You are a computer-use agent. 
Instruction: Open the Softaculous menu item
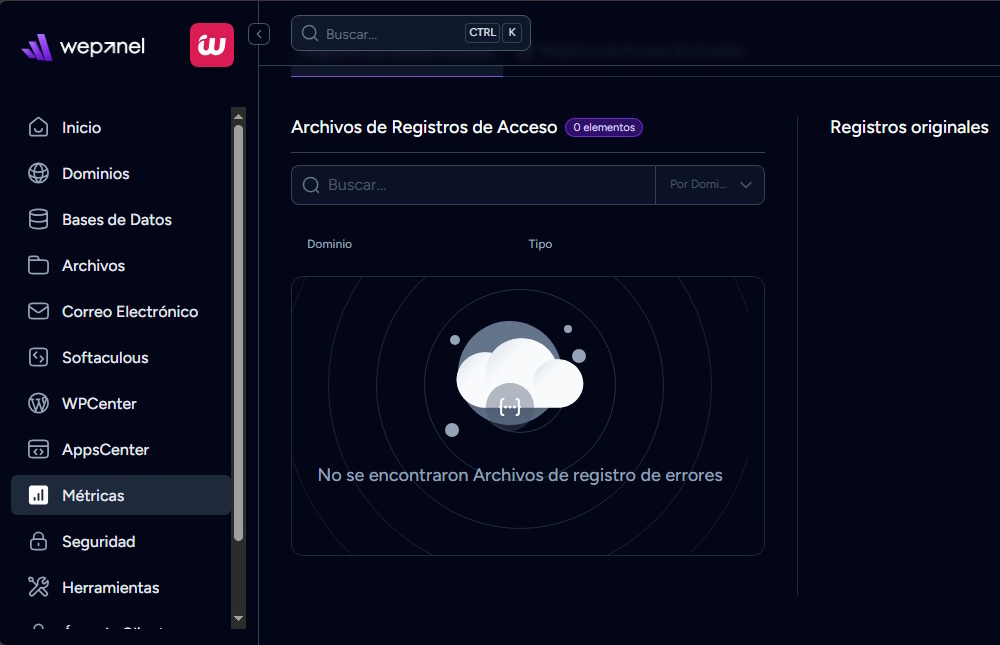point(104,358)
